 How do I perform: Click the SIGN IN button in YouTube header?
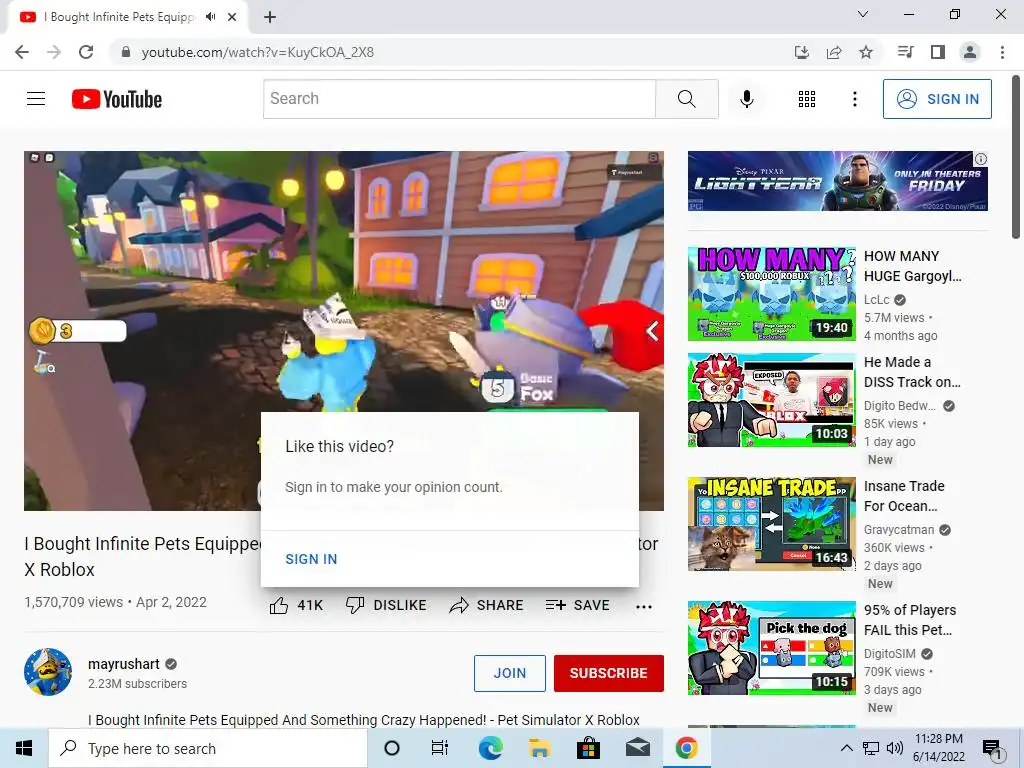point(937,99)
